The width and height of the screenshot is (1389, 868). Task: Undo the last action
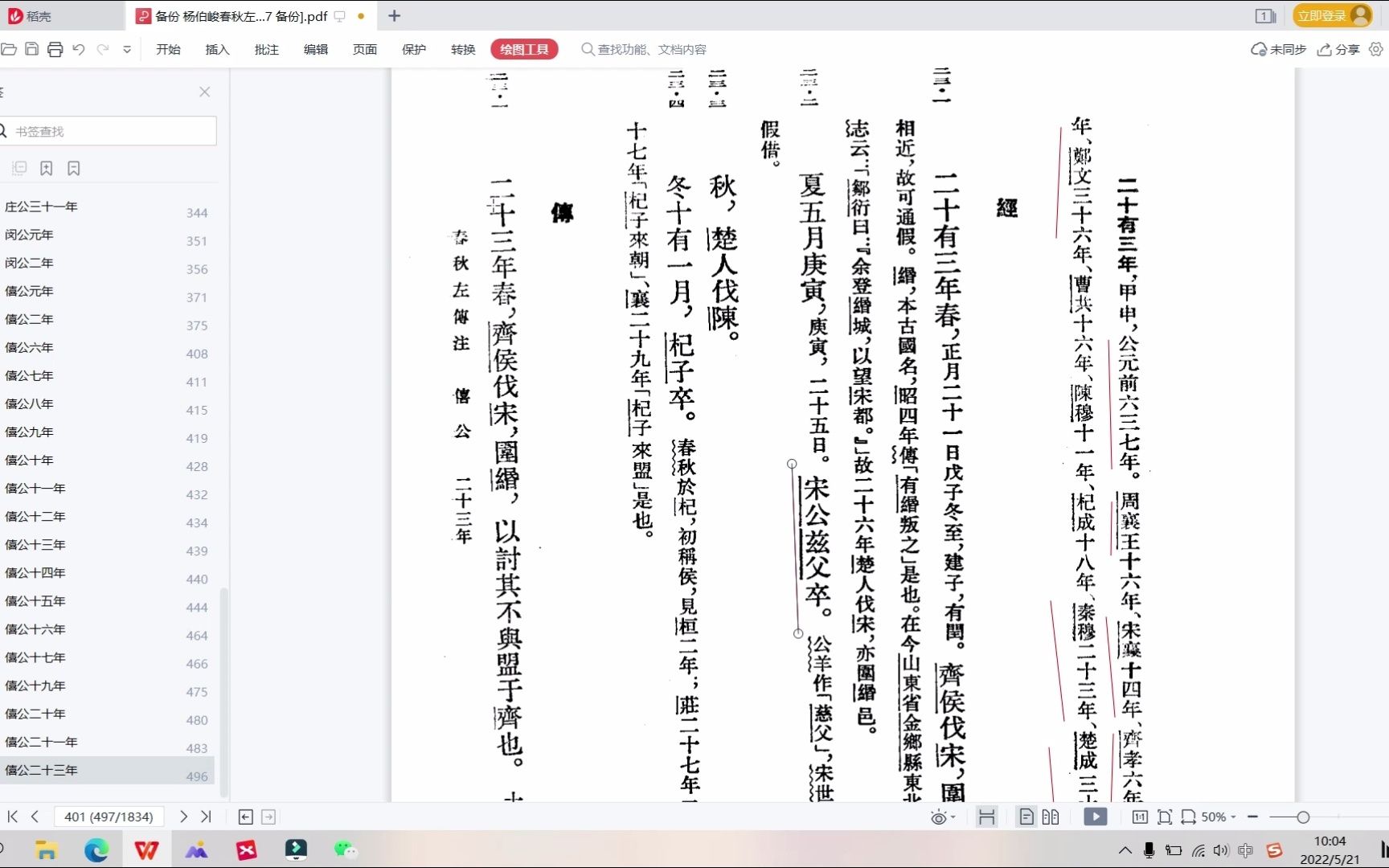[79, 49]
